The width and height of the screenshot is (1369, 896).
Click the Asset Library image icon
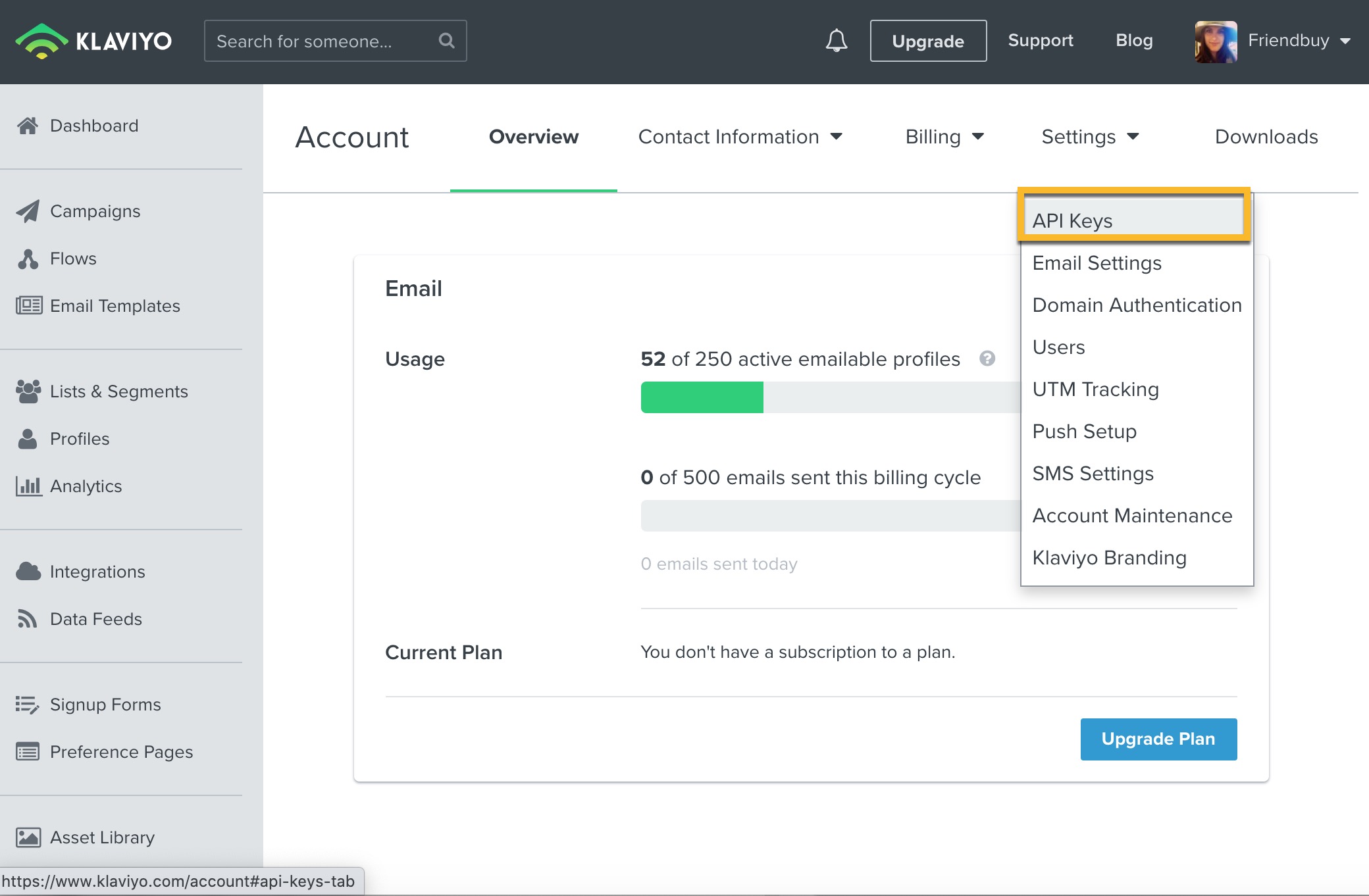tap(28, 837)
